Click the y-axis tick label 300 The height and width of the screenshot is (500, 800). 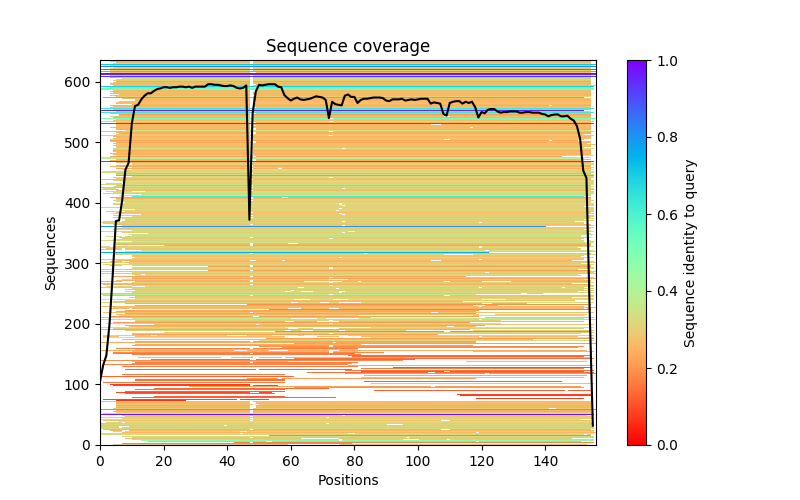[82, 264]
